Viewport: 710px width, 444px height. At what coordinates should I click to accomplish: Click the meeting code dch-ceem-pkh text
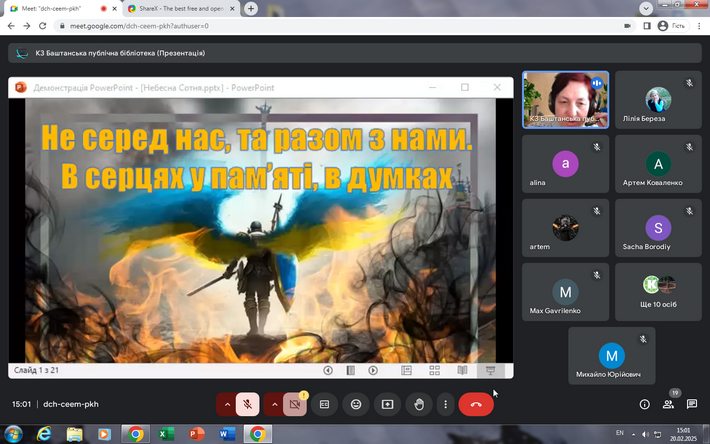pos(71,404)
